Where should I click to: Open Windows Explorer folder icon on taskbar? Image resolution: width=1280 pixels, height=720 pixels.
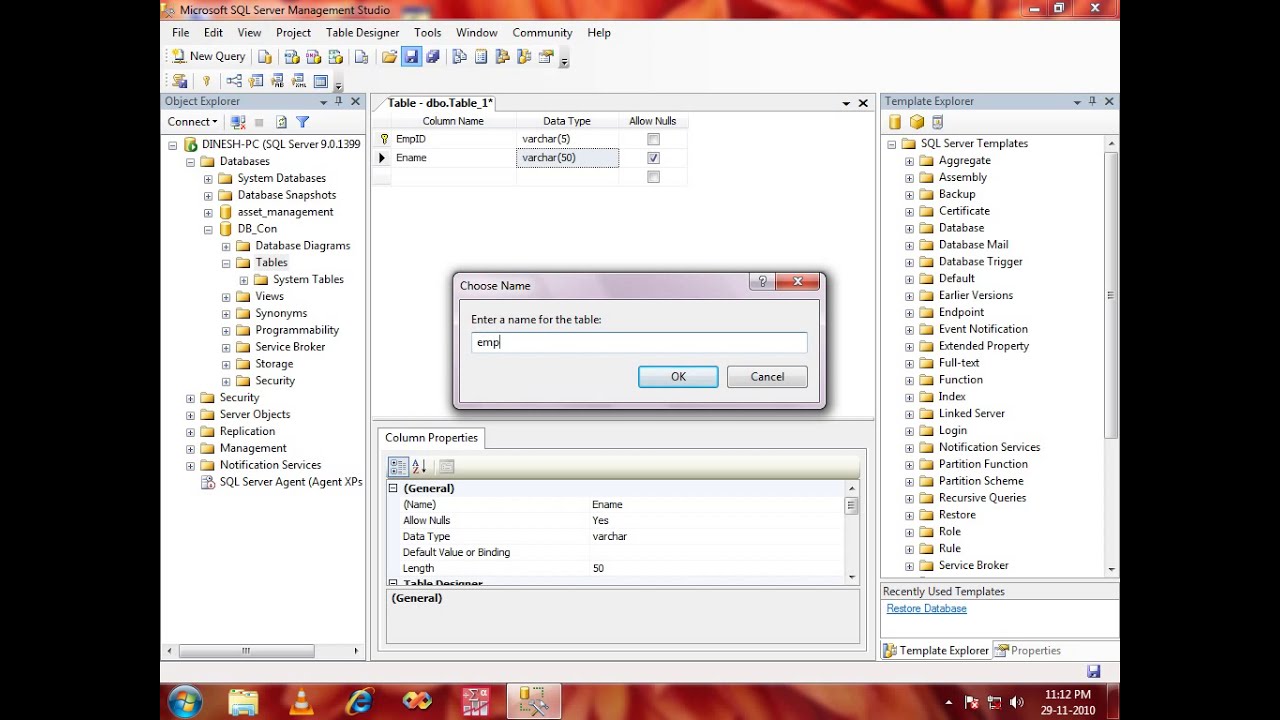coord(243,702)
